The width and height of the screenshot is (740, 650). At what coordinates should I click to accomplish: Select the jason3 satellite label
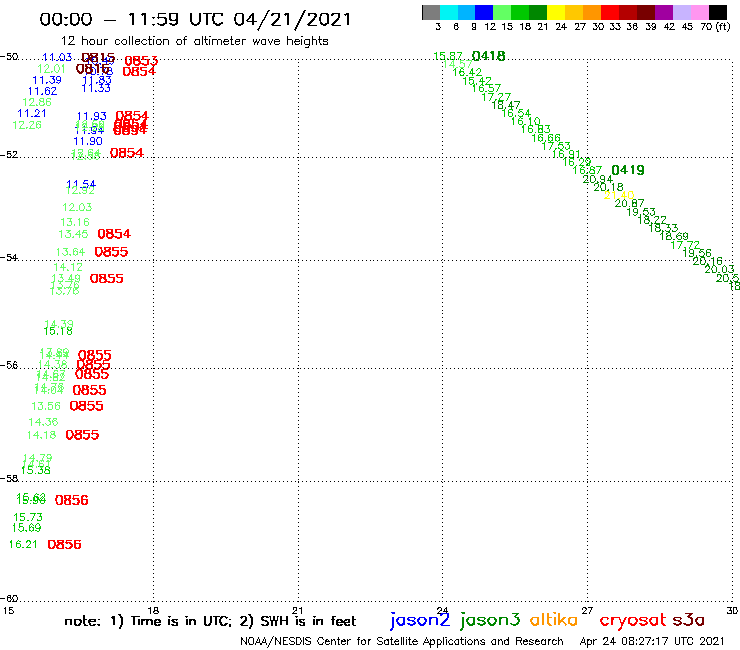(x=490, y=620)
